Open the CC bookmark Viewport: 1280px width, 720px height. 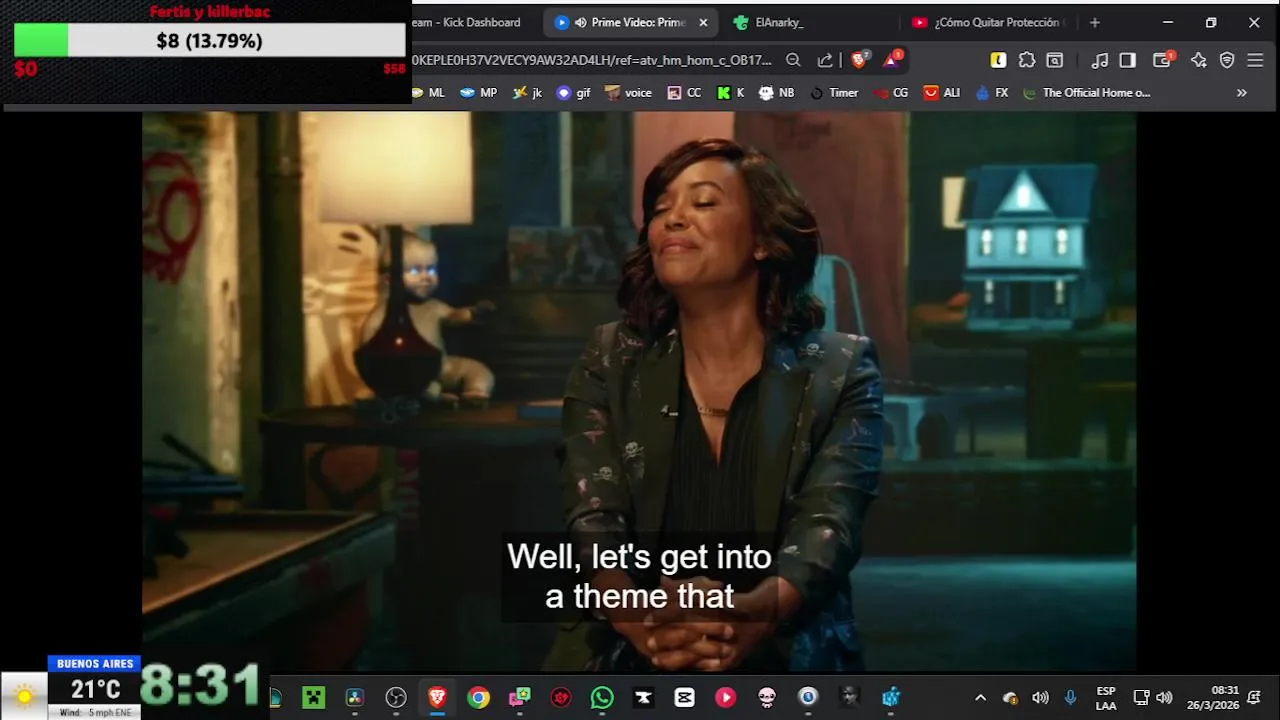(684, 93)
